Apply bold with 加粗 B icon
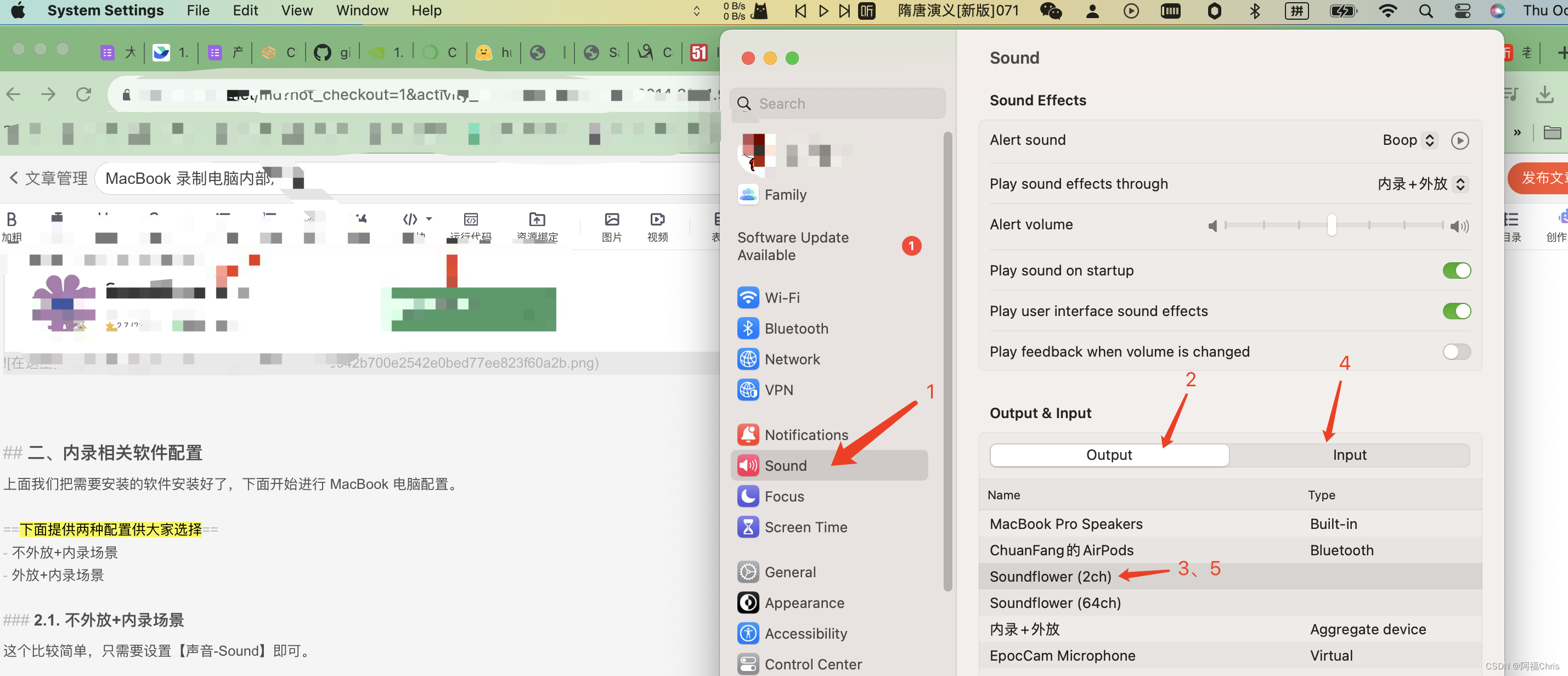The width and height of the screenshot is (1568, 676). pyautogui.click(x=11, y=227)
